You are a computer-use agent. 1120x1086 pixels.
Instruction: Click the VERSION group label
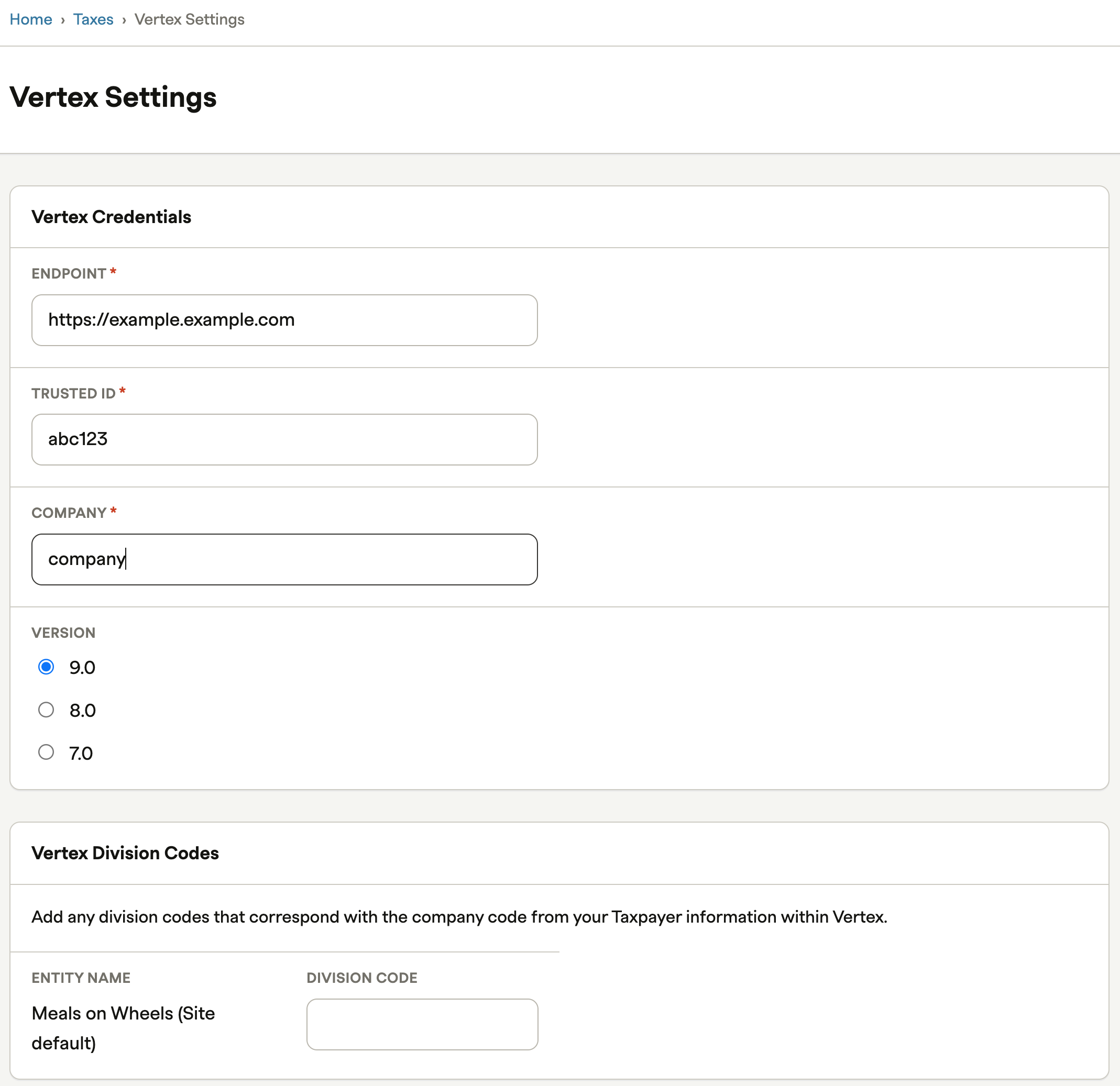pyautogui.click(x=63, y=633)
